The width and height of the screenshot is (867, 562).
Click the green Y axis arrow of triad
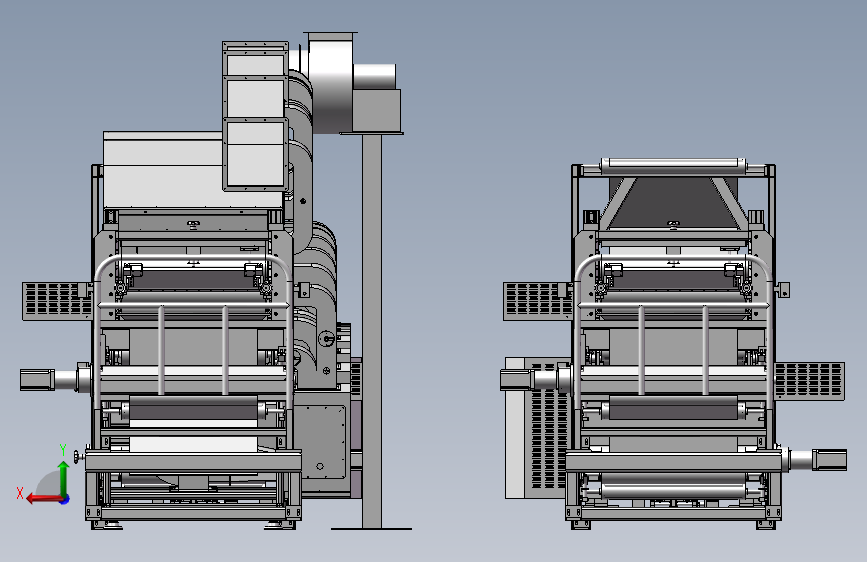(x=64, y=479)
